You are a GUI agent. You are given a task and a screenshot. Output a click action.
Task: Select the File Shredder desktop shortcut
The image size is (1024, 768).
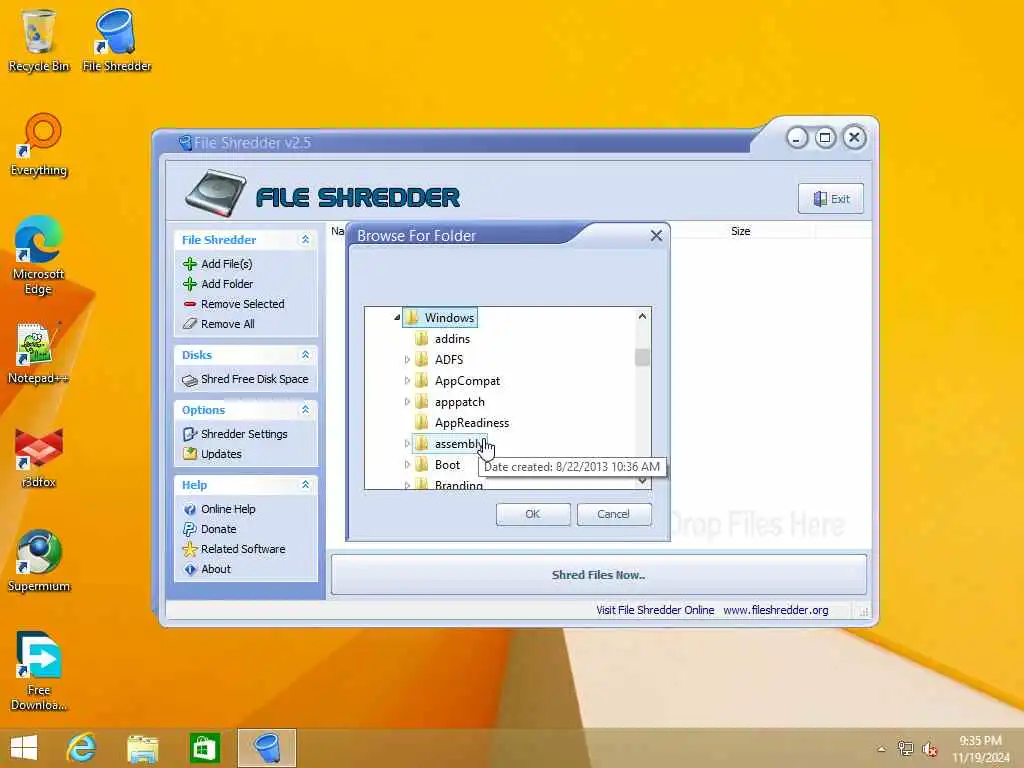tap(117, 40)
